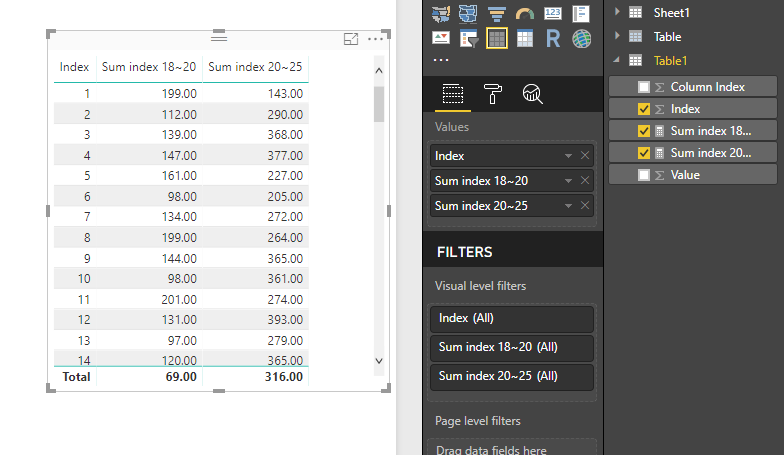Uncheck the Sum index 18... measure checkbox
Image resolution: width=784 pixels, height=455 pixels.
point(644,131)
